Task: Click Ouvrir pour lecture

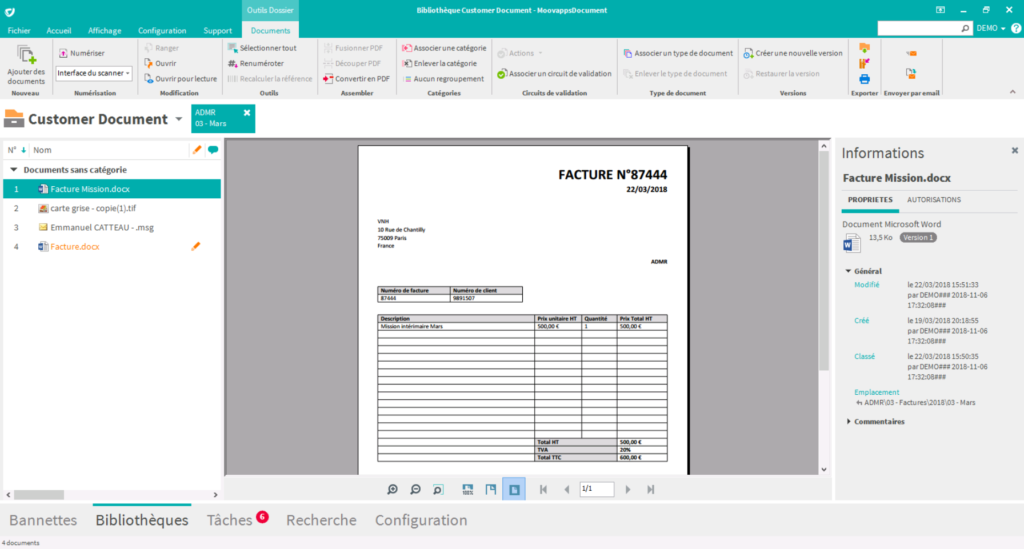Action: (180, 78)
